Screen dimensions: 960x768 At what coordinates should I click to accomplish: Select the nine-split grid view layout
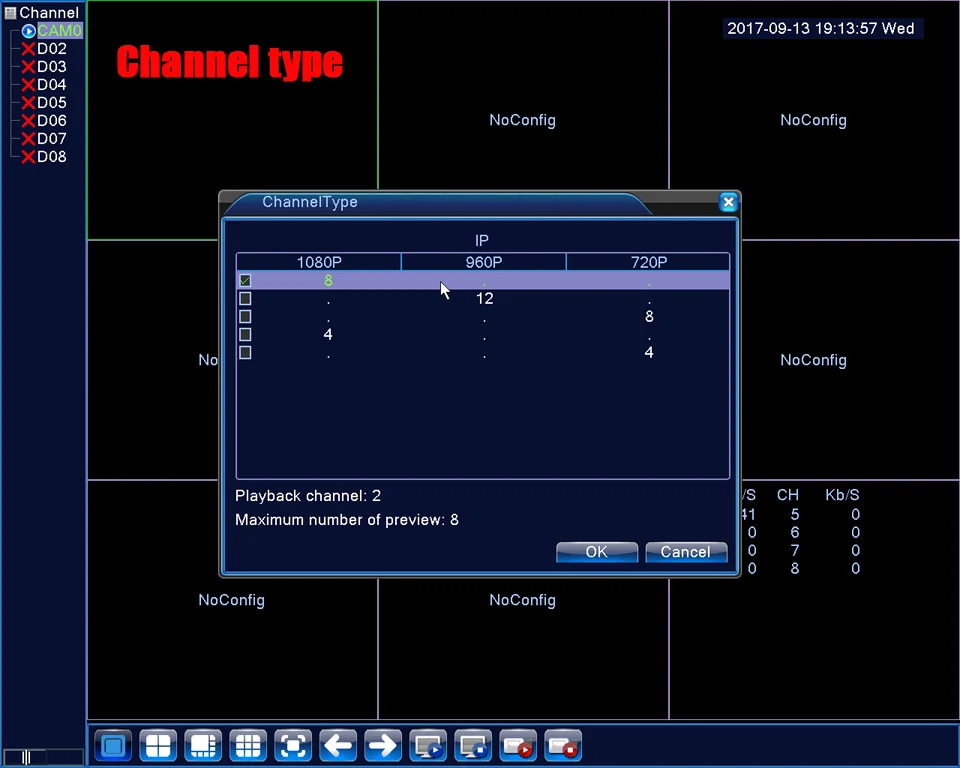point(248,745)
